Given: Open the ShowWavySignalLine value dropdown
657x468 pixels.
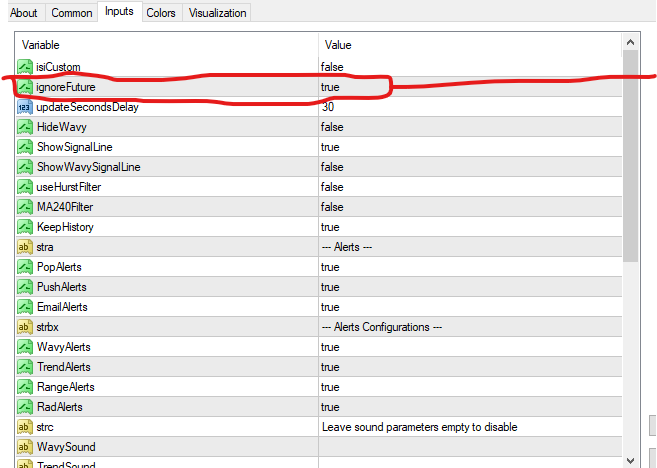Looking at the screenshot, I should (332, 167).
